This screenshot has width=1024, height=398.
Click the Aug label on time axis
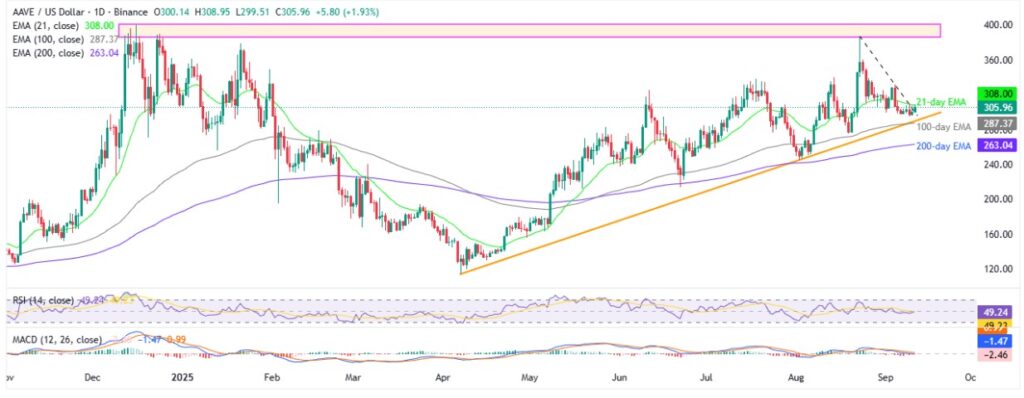click(x=795, y=377)
